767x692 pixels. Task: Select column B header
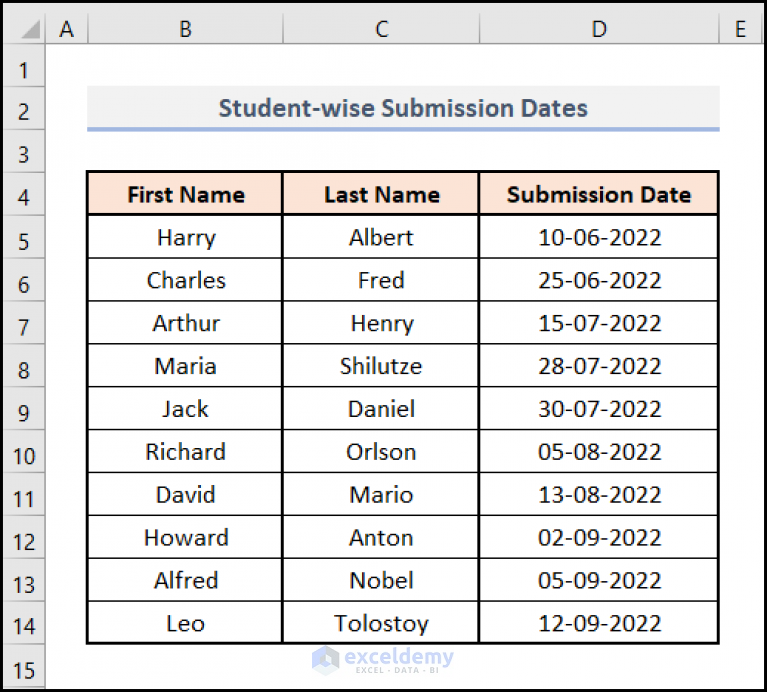pos(185,29)
